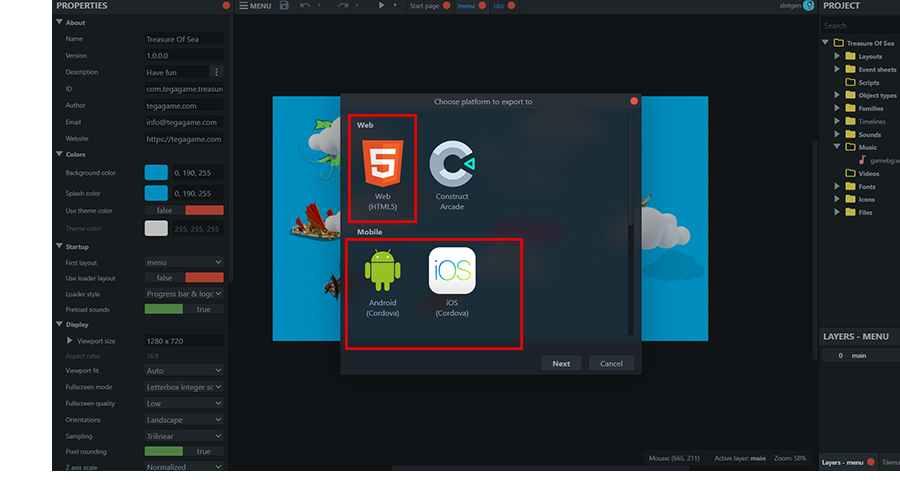
Task: Click the Families folder icon
Action: tap(851, 108)
